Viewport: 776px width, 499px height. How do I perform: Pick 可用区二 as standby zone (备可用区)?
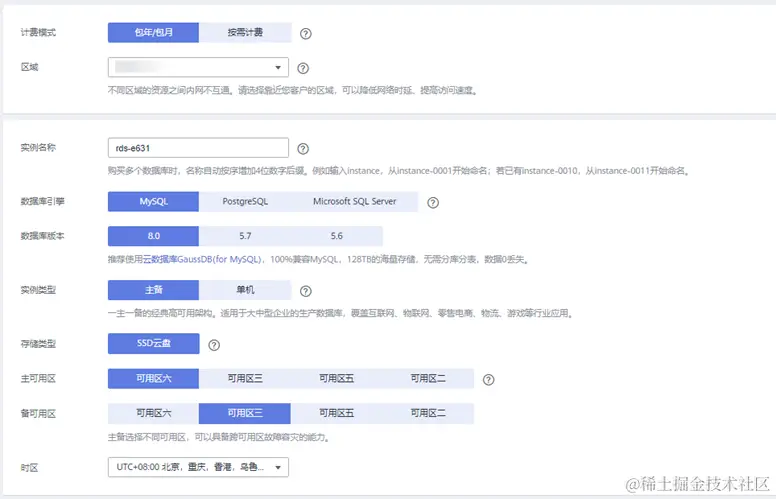tap(428, 413)
